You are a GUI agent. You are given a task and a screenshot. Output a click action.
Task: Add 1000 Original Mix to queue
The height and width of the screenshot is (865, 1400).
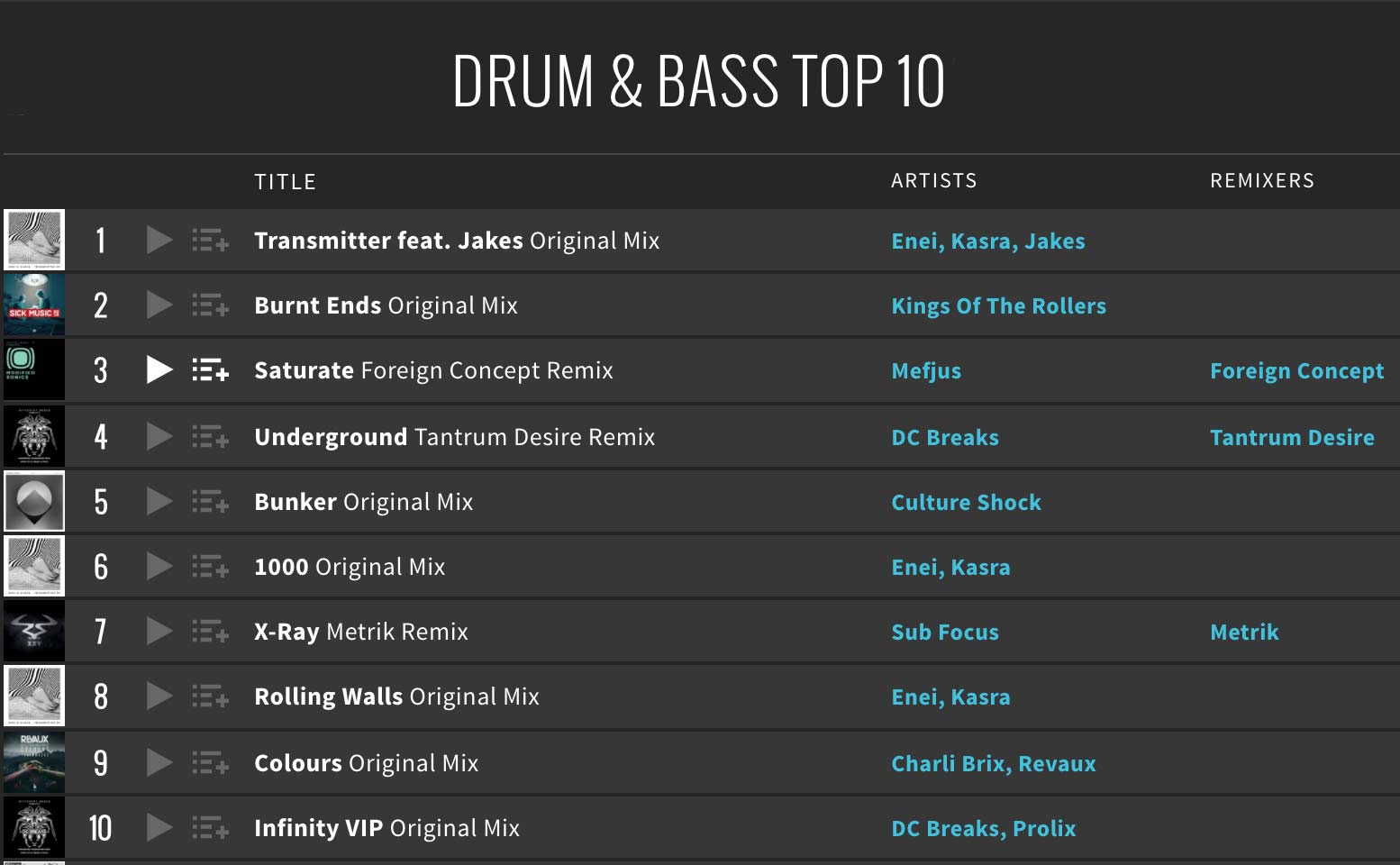(210, 566)
